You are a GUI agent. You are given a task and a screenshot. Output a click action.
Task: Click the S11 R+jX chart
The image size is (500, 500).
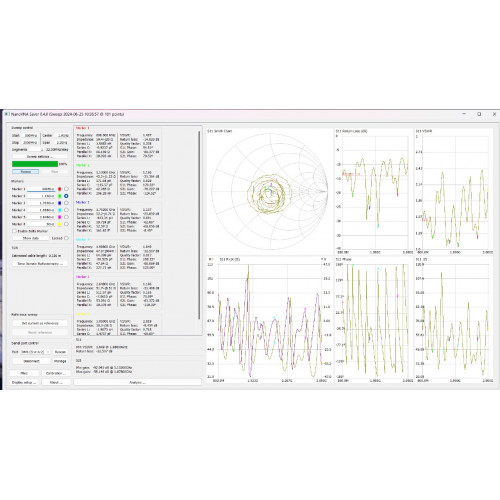(269, 320)
